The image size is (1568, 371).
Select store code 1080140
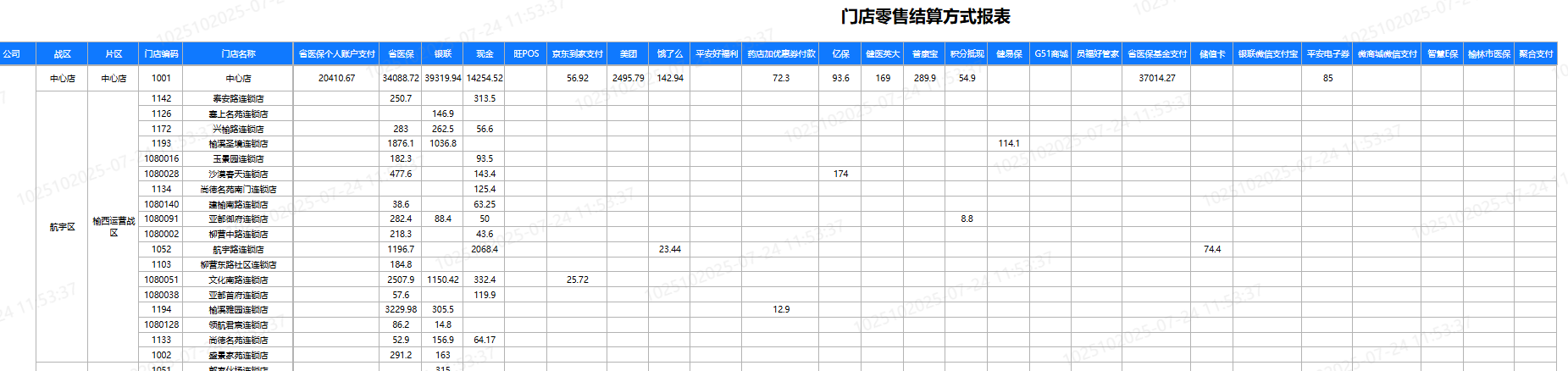click(161, 204)
